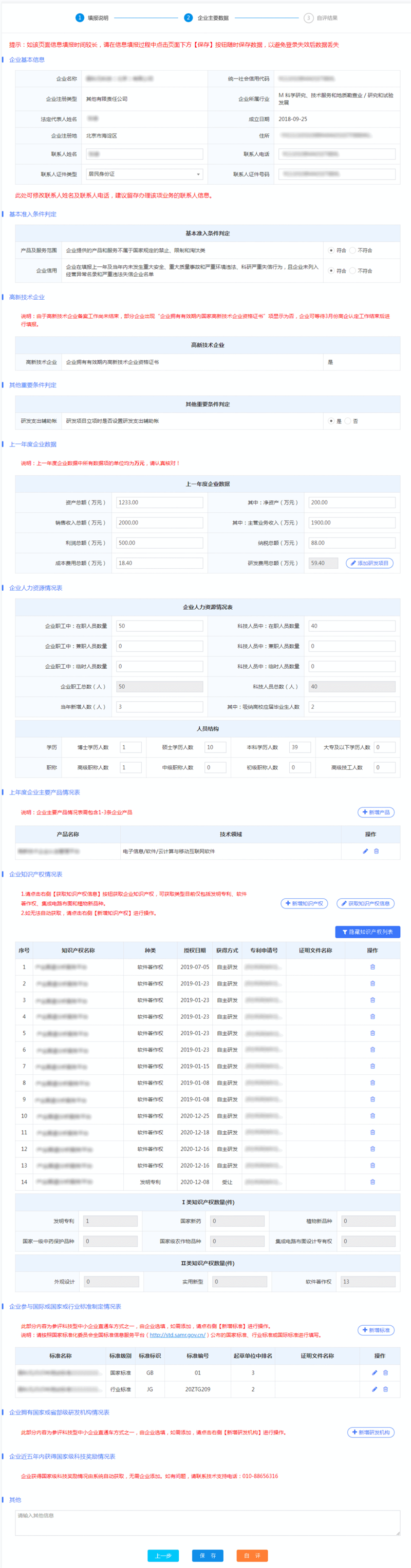Click the 保存 button
The image size is (411, 1568).
(208, 1555)
